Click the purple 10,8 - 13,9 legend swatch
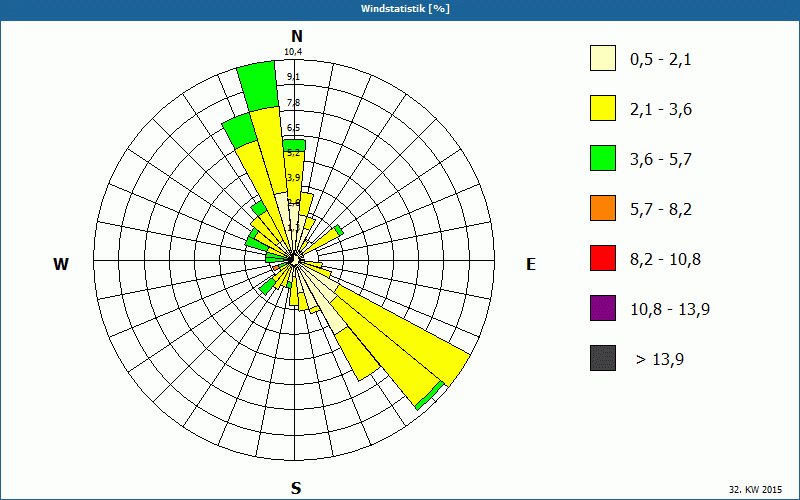Viewport: 800px width, 500px height. (603, 308)
